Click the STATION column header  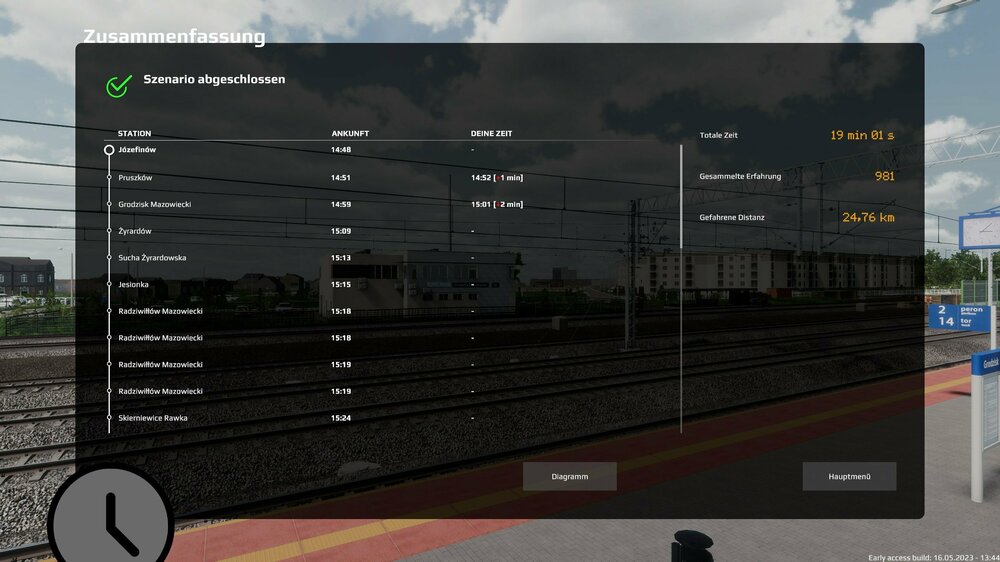[x=135, y=133]
